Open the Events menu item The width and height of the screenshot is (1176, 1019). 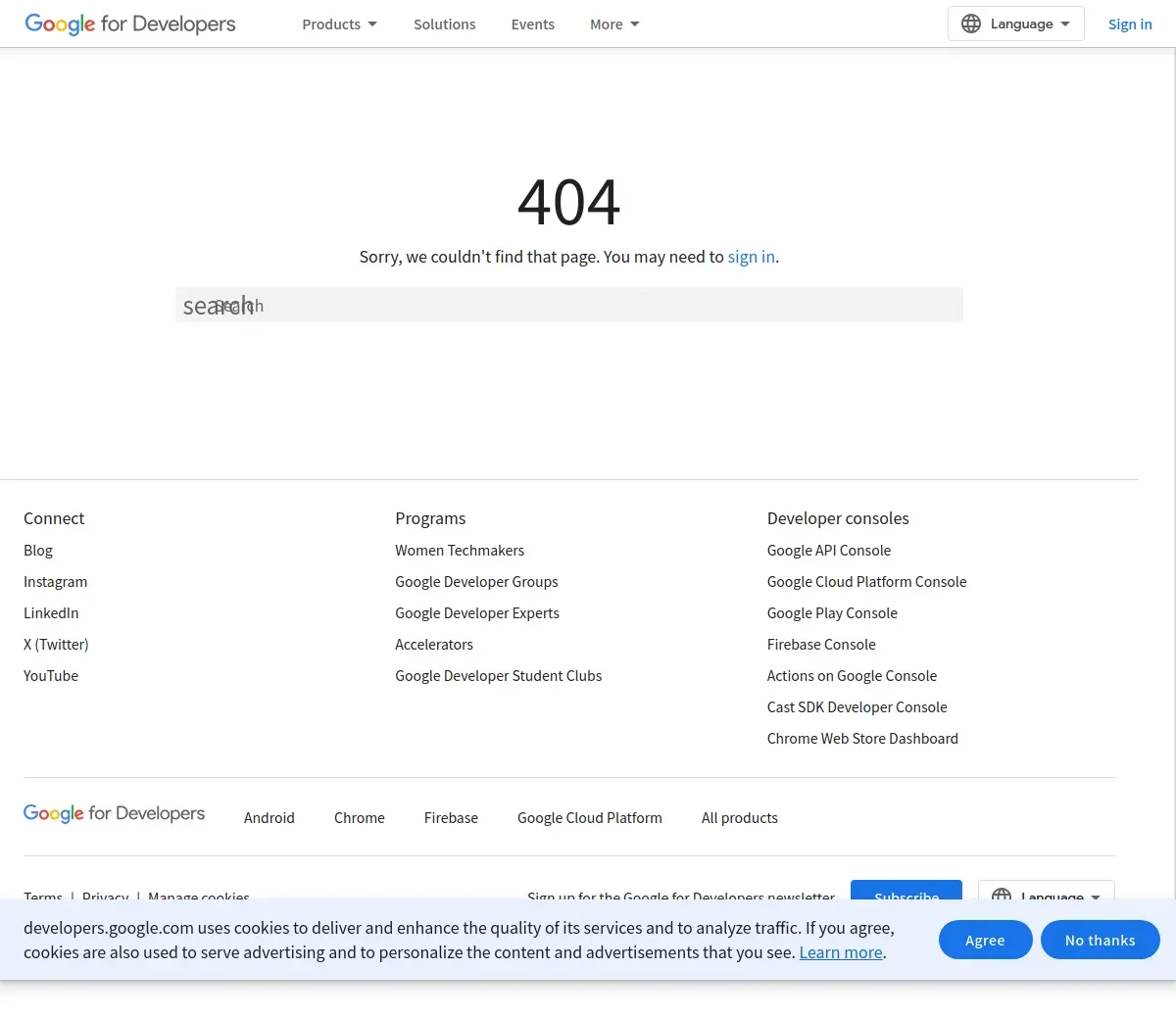pyautogui.click(x=533, y=24)
